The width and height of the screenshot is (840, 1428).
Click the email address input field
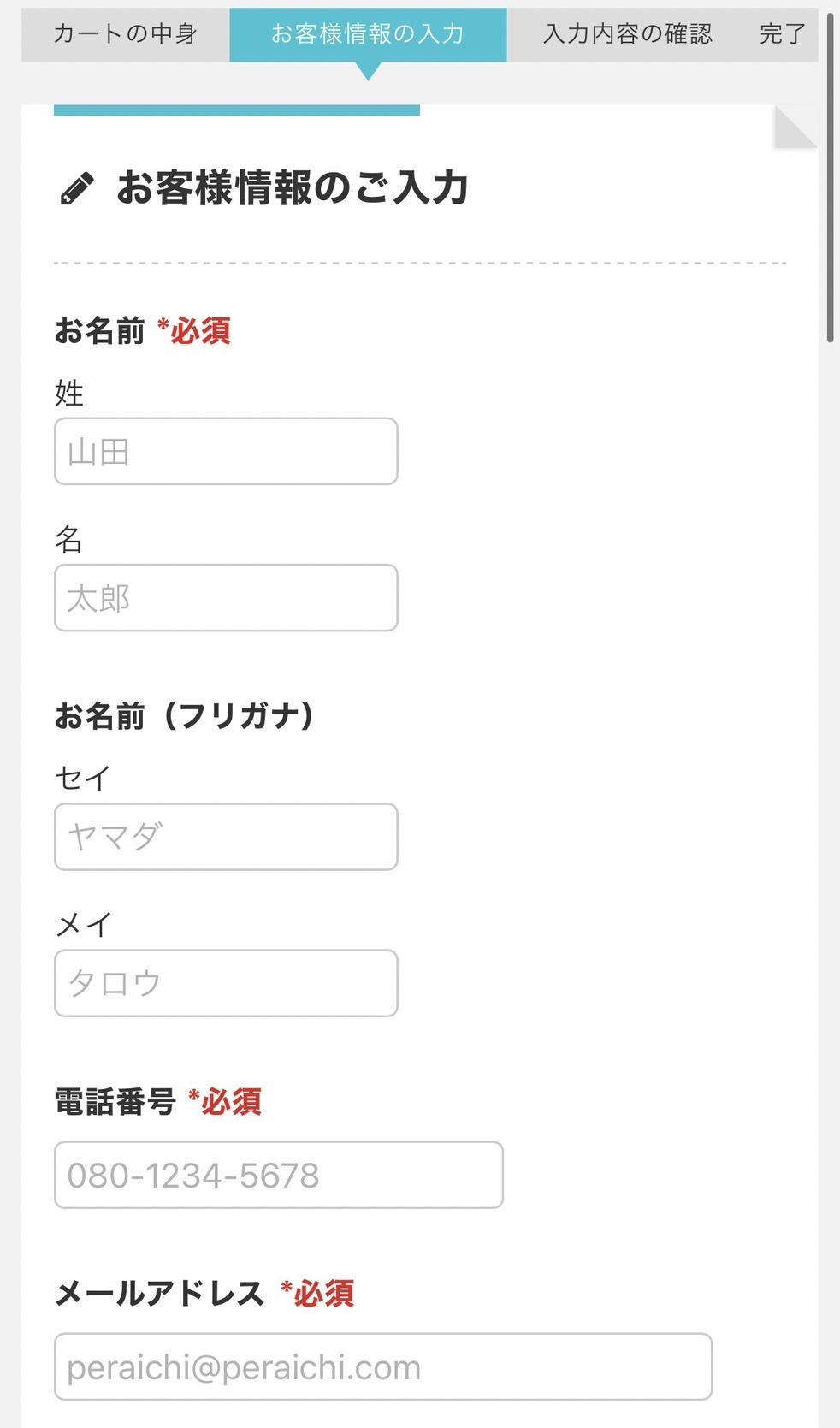pyautogui.click(x=383, y=1366)
